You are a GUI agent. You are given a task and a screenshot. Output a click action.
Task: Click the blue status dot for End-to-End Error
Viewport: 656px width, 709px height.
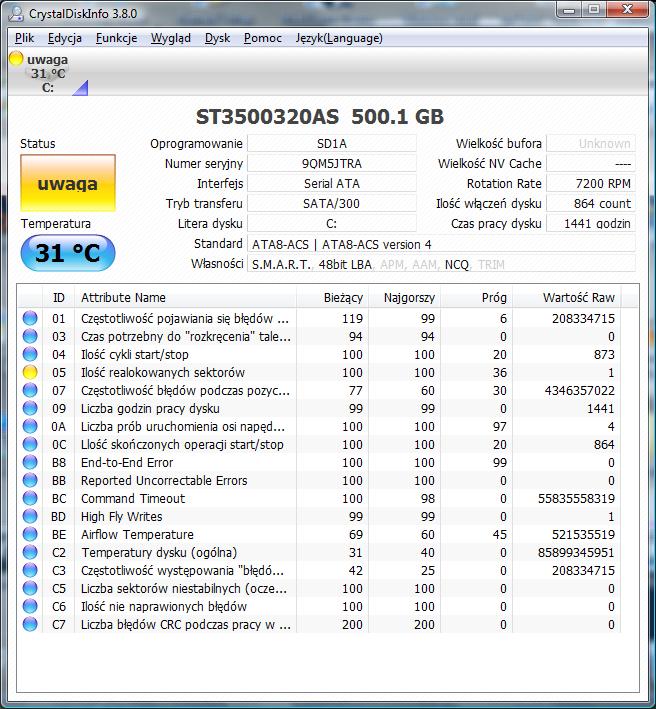coord(30,463)
